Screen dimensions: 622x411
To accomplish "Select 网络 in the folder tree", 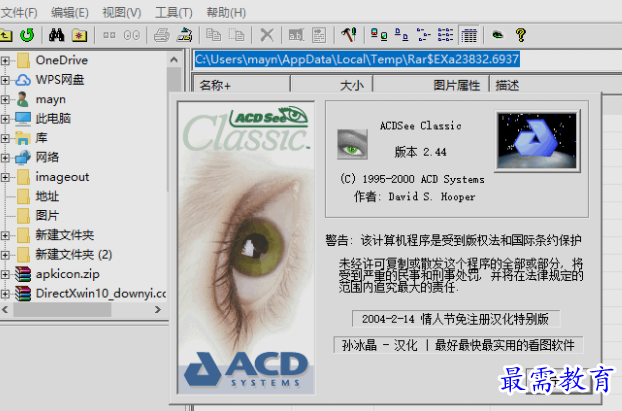I will [47, 157].
